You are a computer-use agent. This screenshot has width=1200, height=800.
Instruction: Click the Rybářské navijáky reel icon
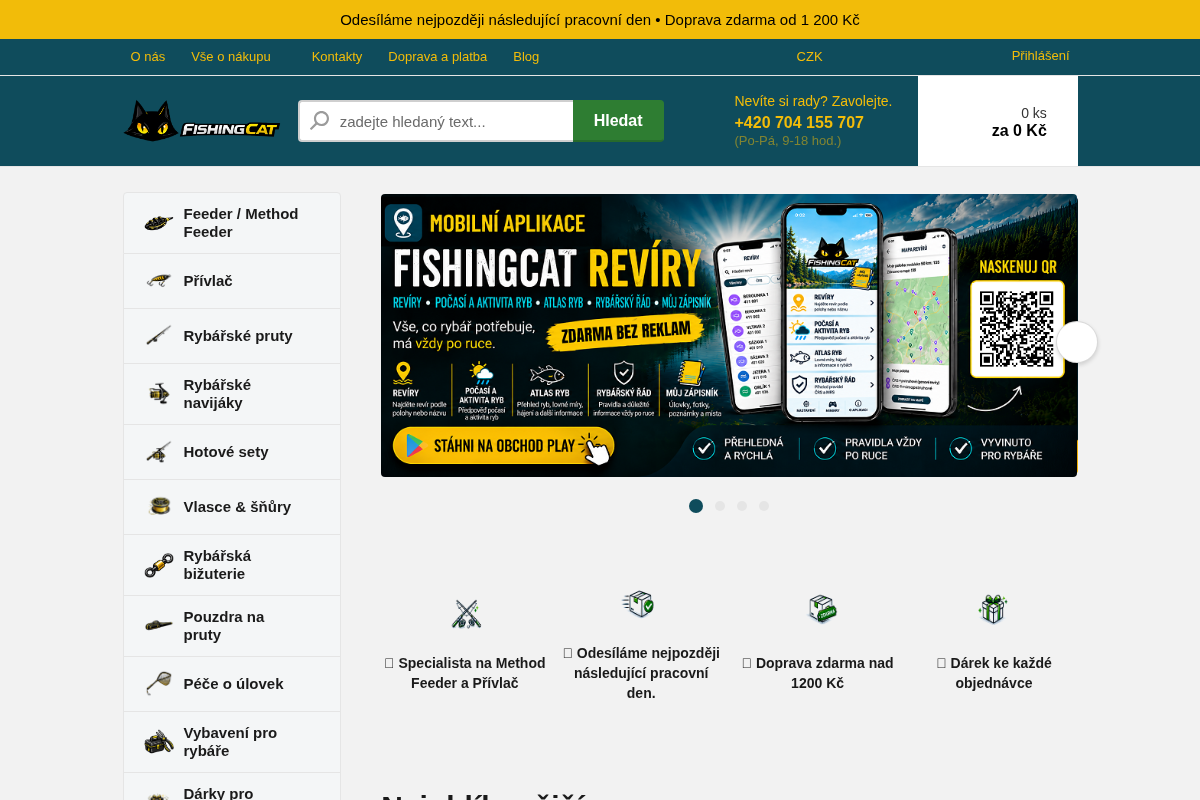pyautogui.click(x=158, y=394)
